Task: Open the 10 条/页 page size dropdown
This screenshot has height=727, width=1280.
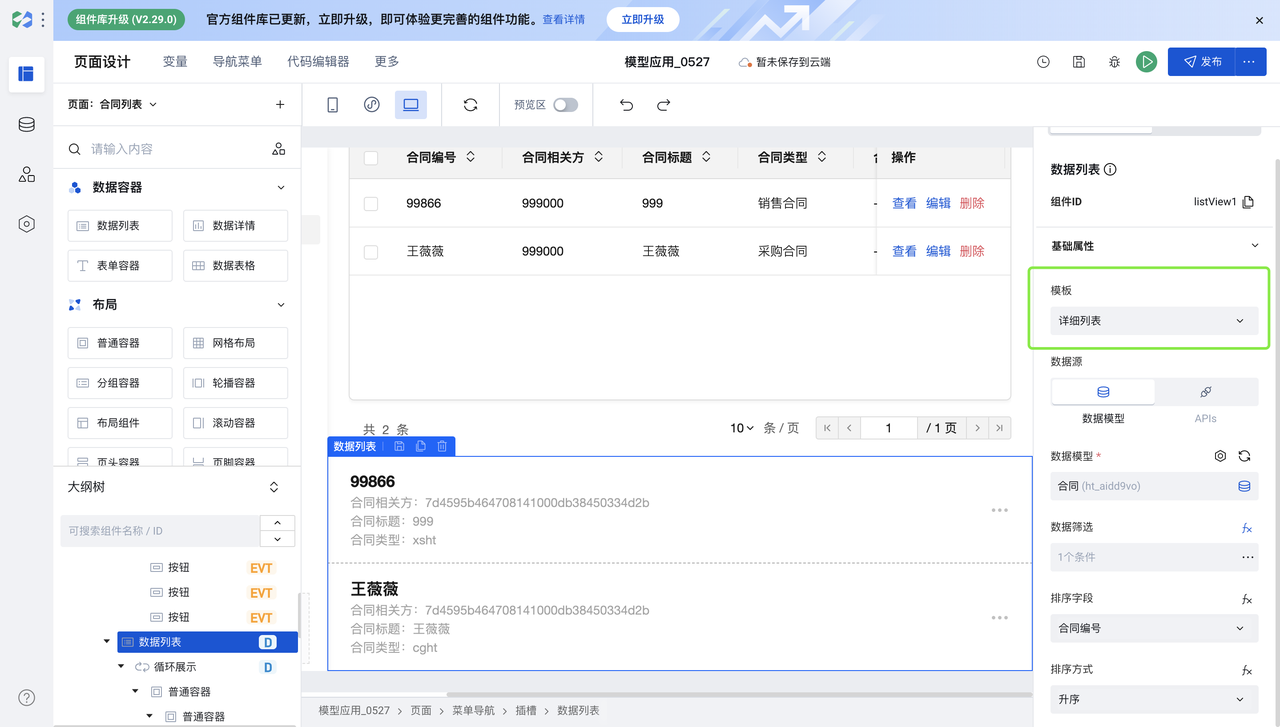Action: 742,428
